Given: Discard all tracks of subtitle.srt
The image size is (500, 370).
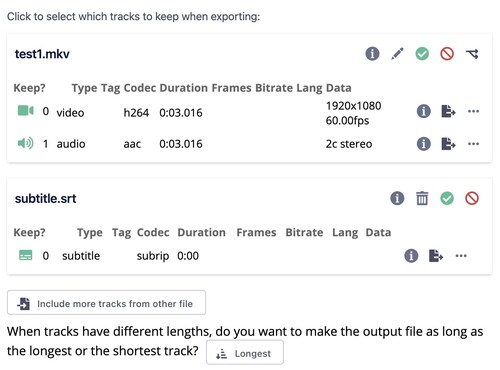Looking at the screenshot, I should click(472, 198).
